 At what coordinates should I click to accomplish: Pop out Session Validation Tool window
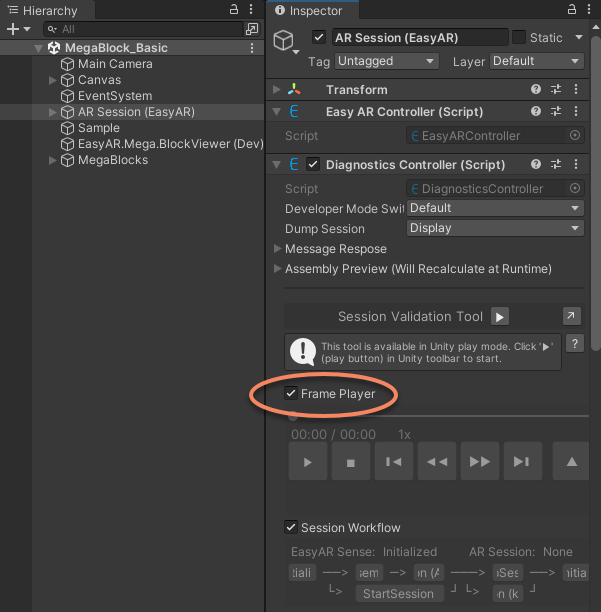[x=572, y=316]
